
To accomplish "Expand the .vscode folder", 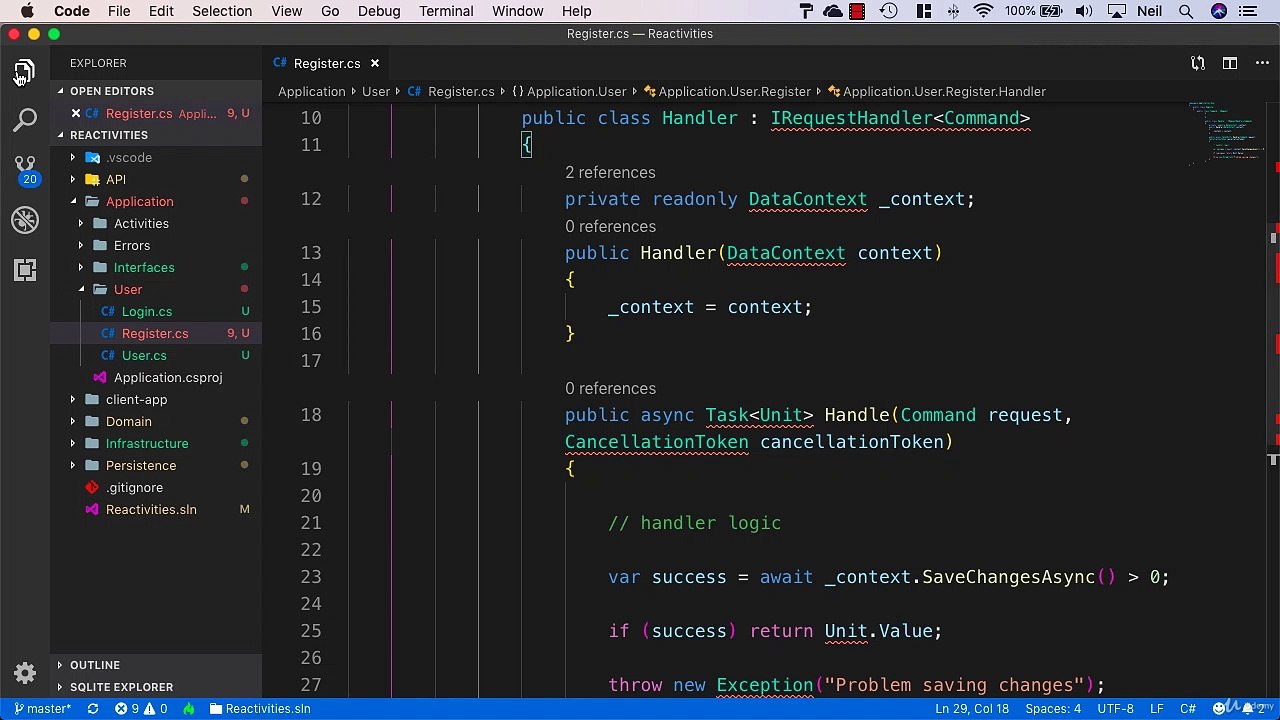I will (129, 157).
